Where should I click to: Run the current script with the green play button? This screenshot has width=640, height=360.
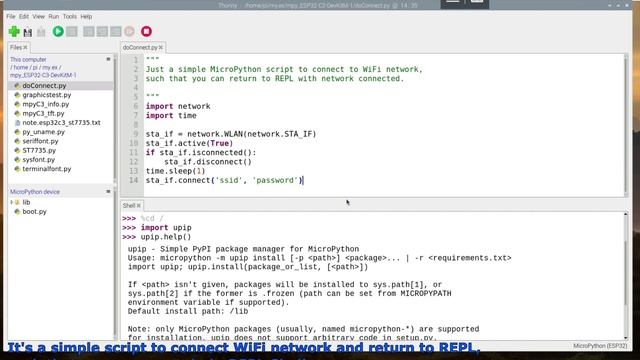[x=58, y=31]
